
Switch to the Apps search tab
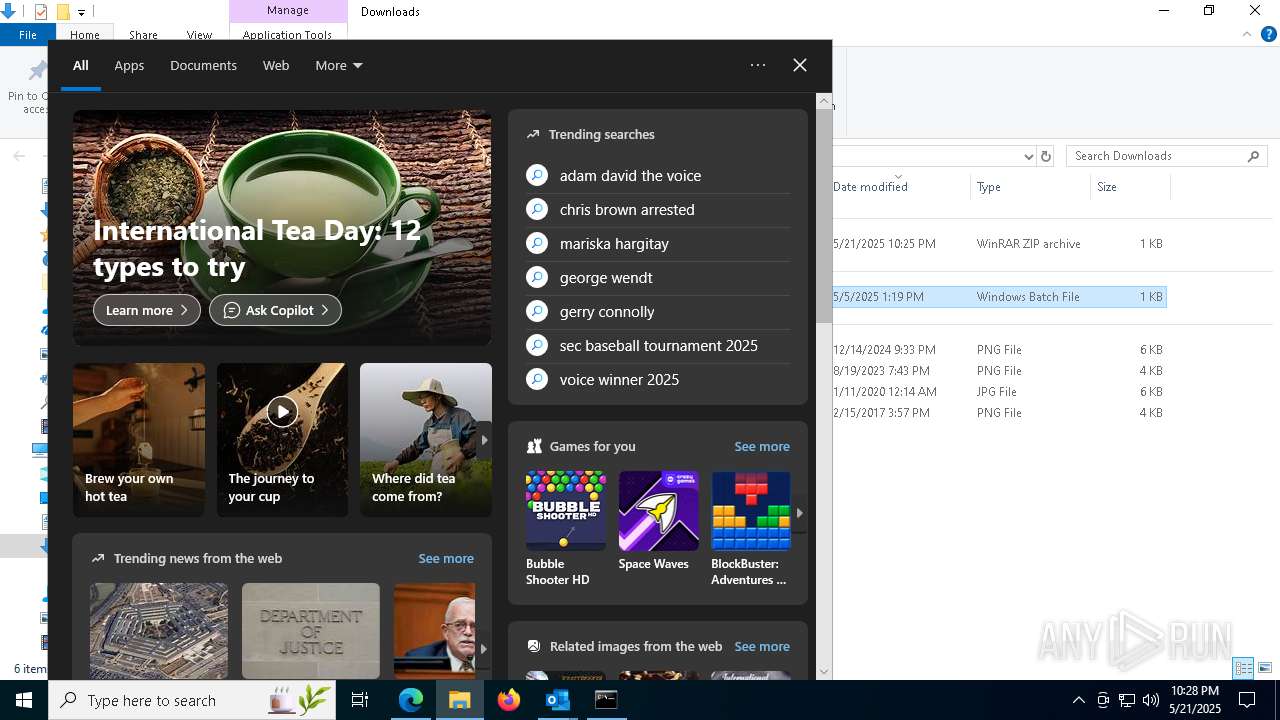point(129,65)
